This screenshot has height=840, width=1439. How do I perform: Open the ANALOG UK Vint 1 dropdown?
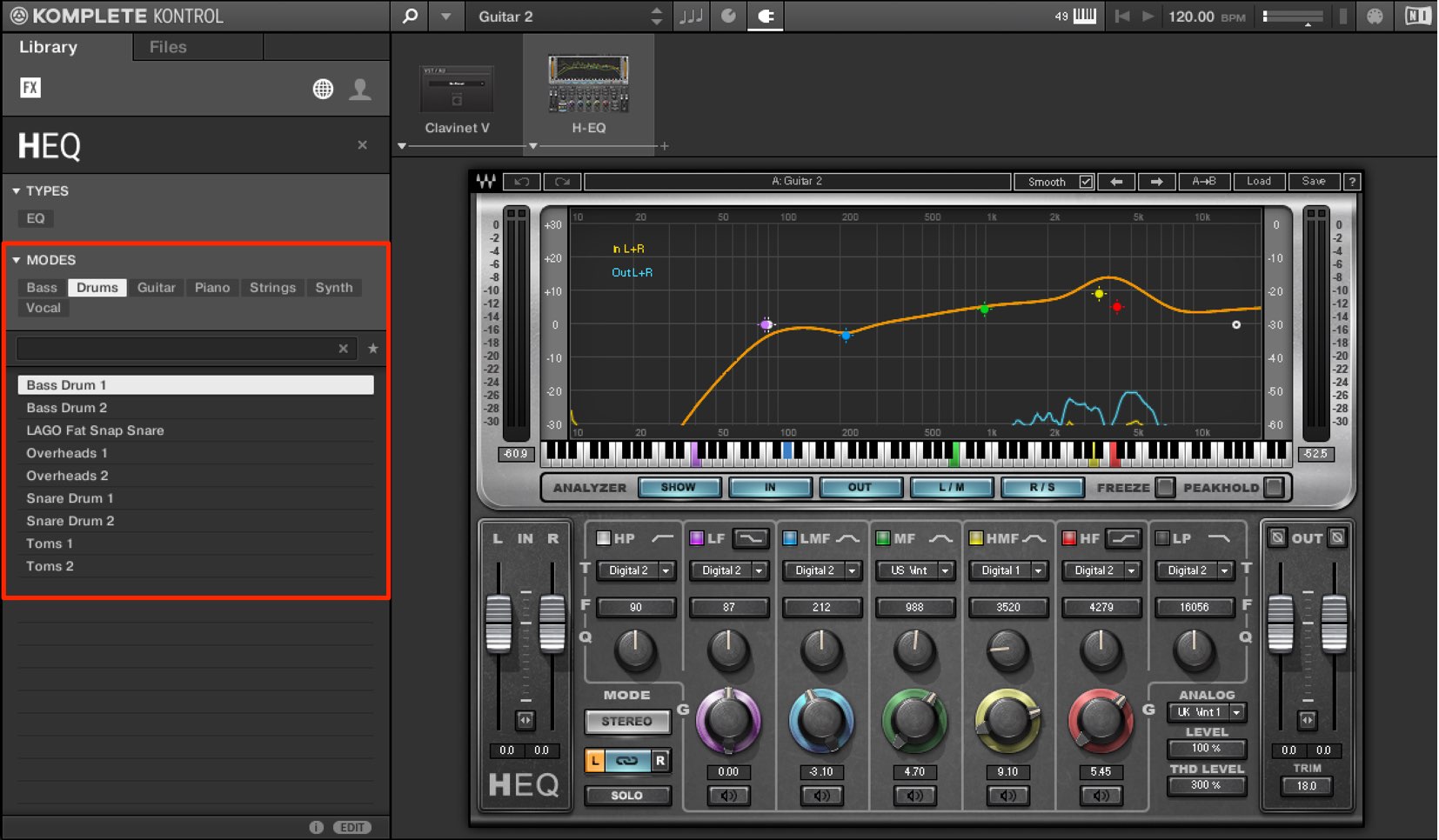1236,711
